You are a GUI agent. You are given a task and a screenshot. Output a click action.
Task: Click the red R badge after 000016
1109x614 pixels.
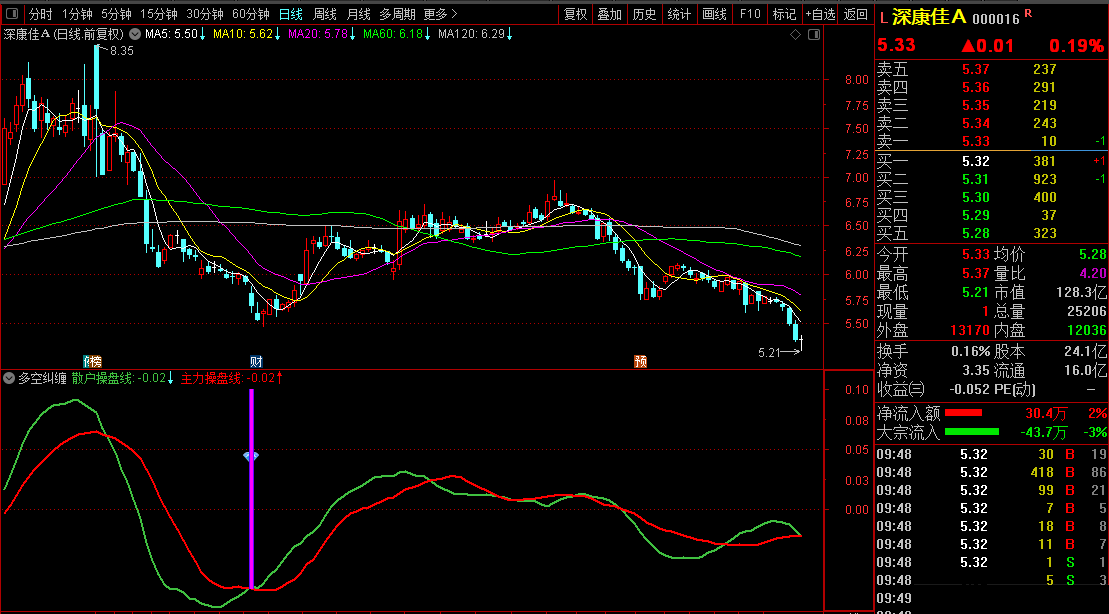click(x=1028, y=13)
